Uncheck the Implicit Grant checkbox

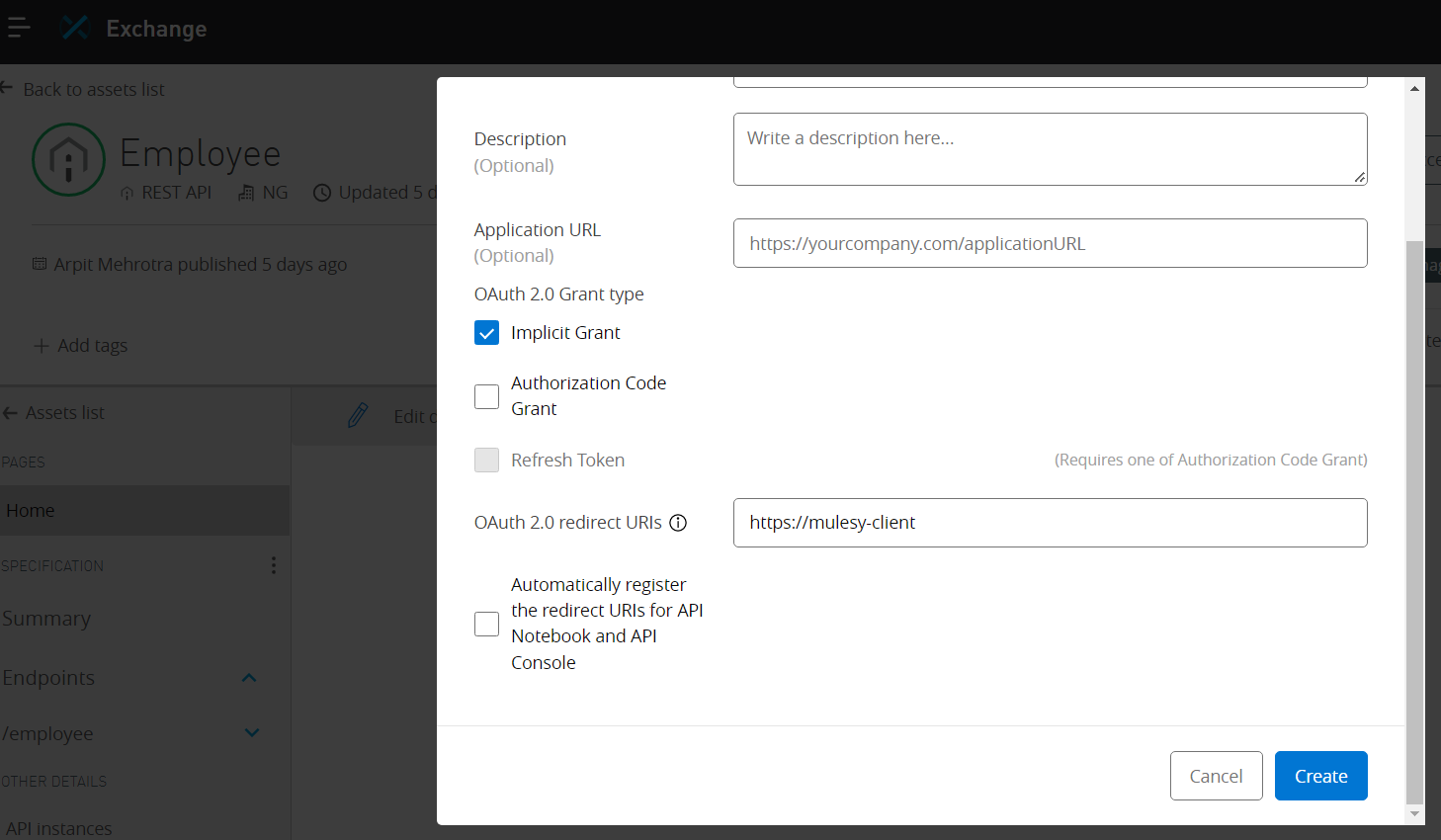486,333
